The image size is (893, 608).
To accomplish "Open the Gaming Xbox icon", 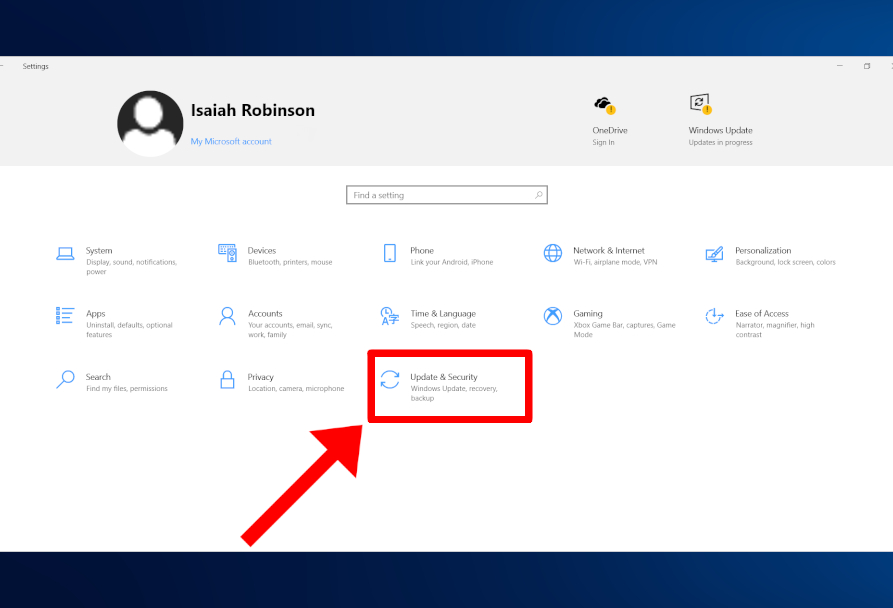I will tap(553, 316).
